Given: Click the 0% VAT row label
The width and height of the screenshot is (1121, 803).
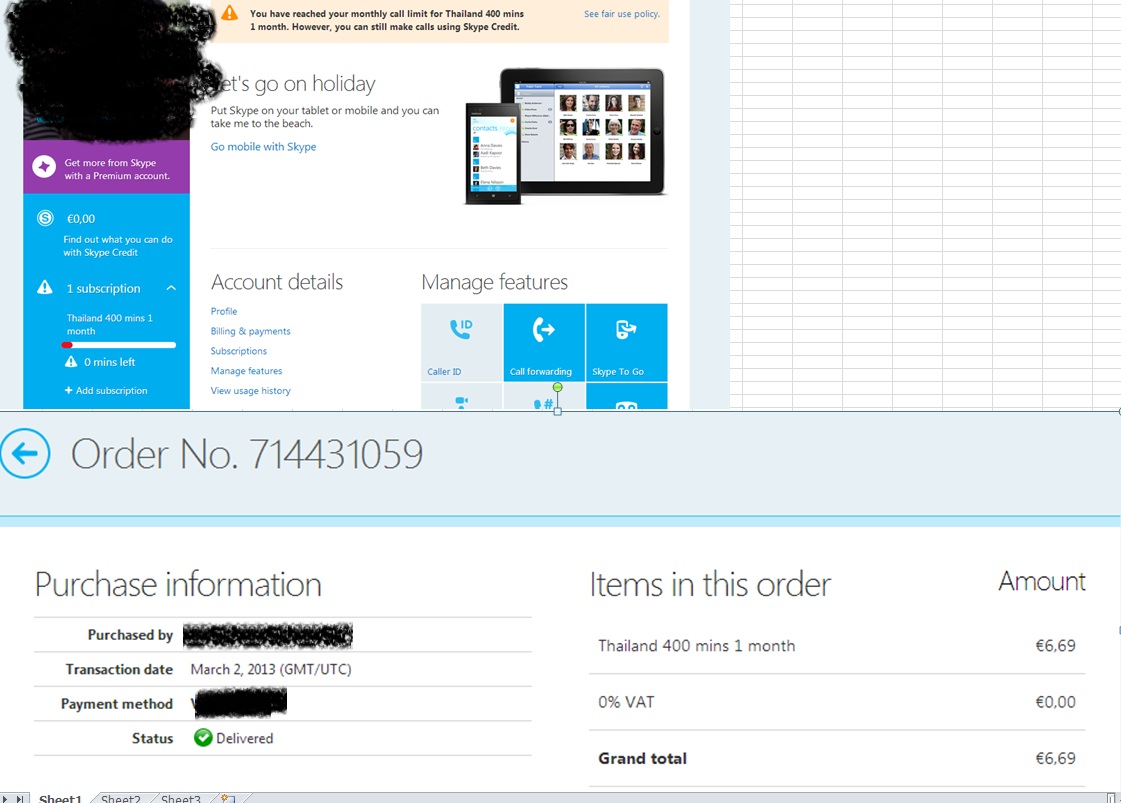Looking at the screenshot, I should (626, 702).
